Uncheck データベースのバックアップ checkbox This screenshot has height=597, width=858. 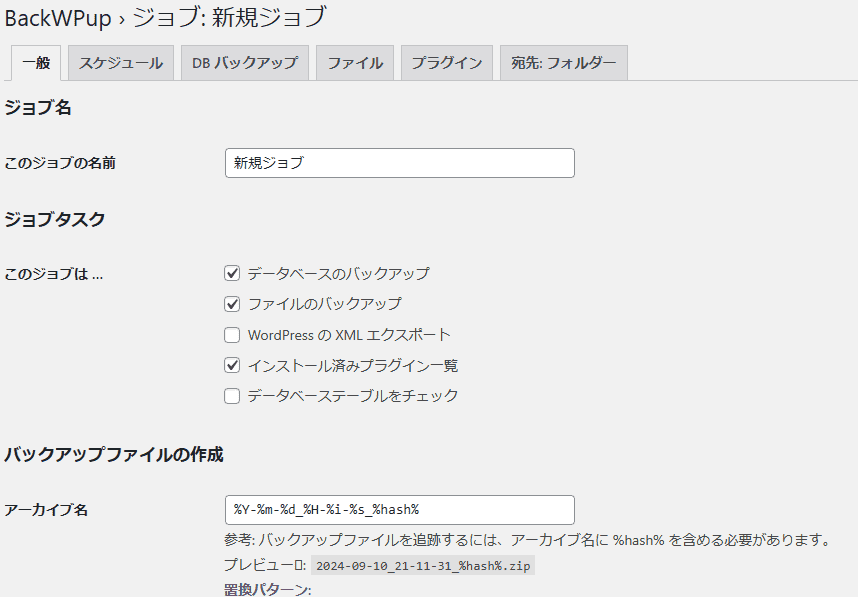click(232, 273)
